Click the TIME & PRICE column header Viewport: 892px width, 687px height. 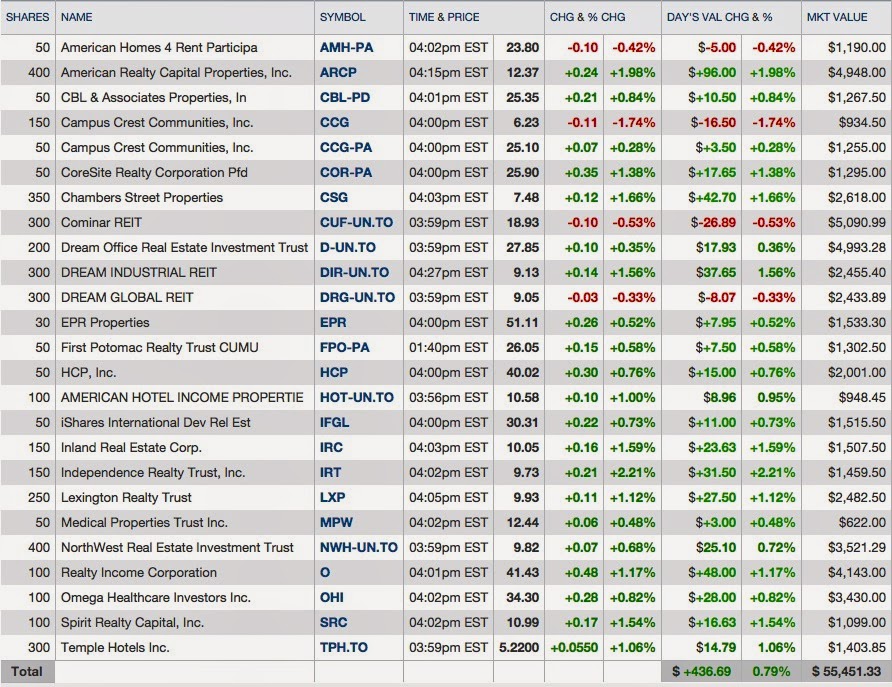coord(444,18)
